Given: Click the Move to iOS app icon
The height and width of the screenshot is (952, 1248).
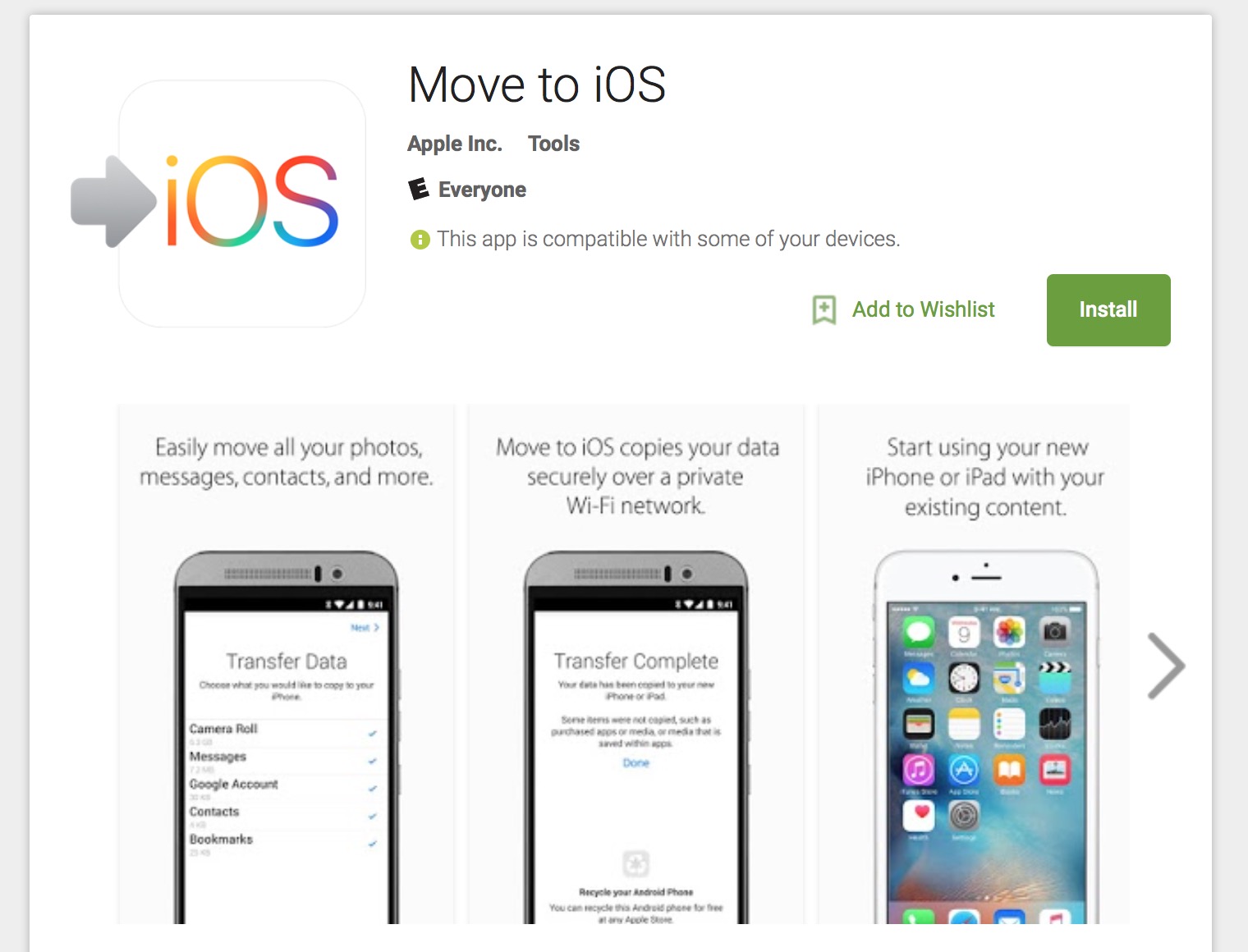Looking at the screenshot, I should pos(241,203).
